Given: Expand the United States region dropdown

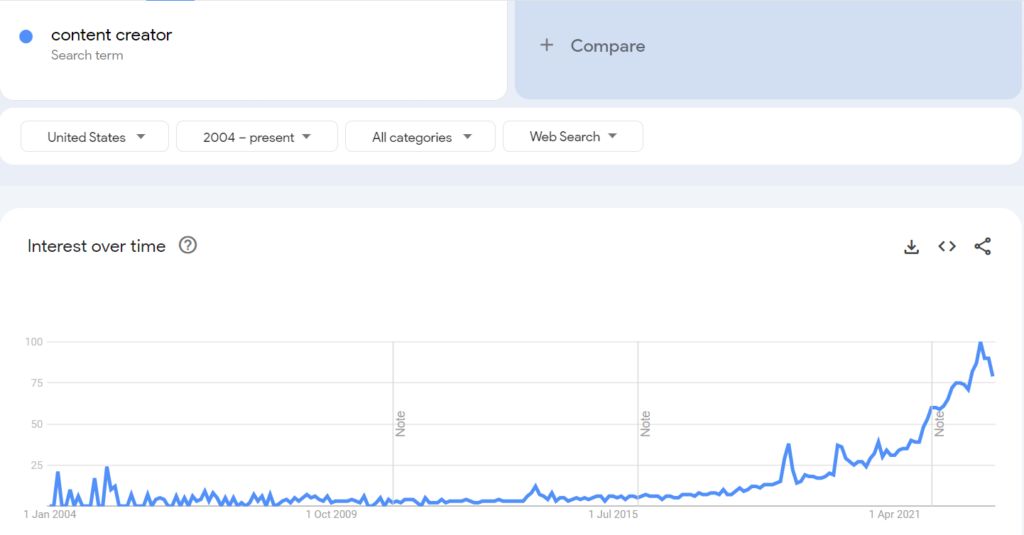Looking at the screenshot, I should 96,137.
